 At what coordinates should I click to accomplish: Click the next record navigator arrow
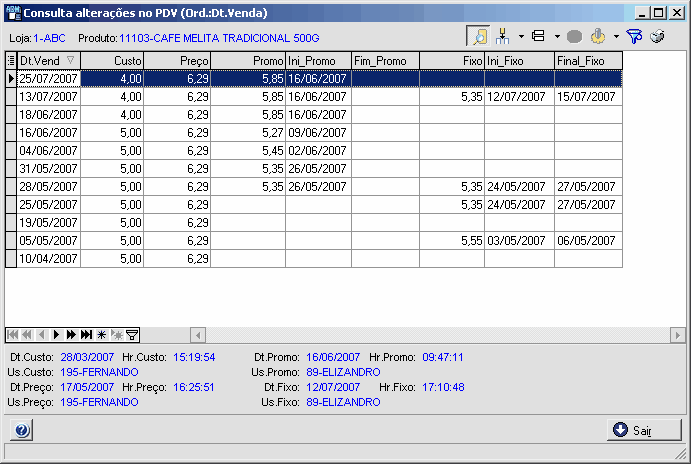point(56,335)
